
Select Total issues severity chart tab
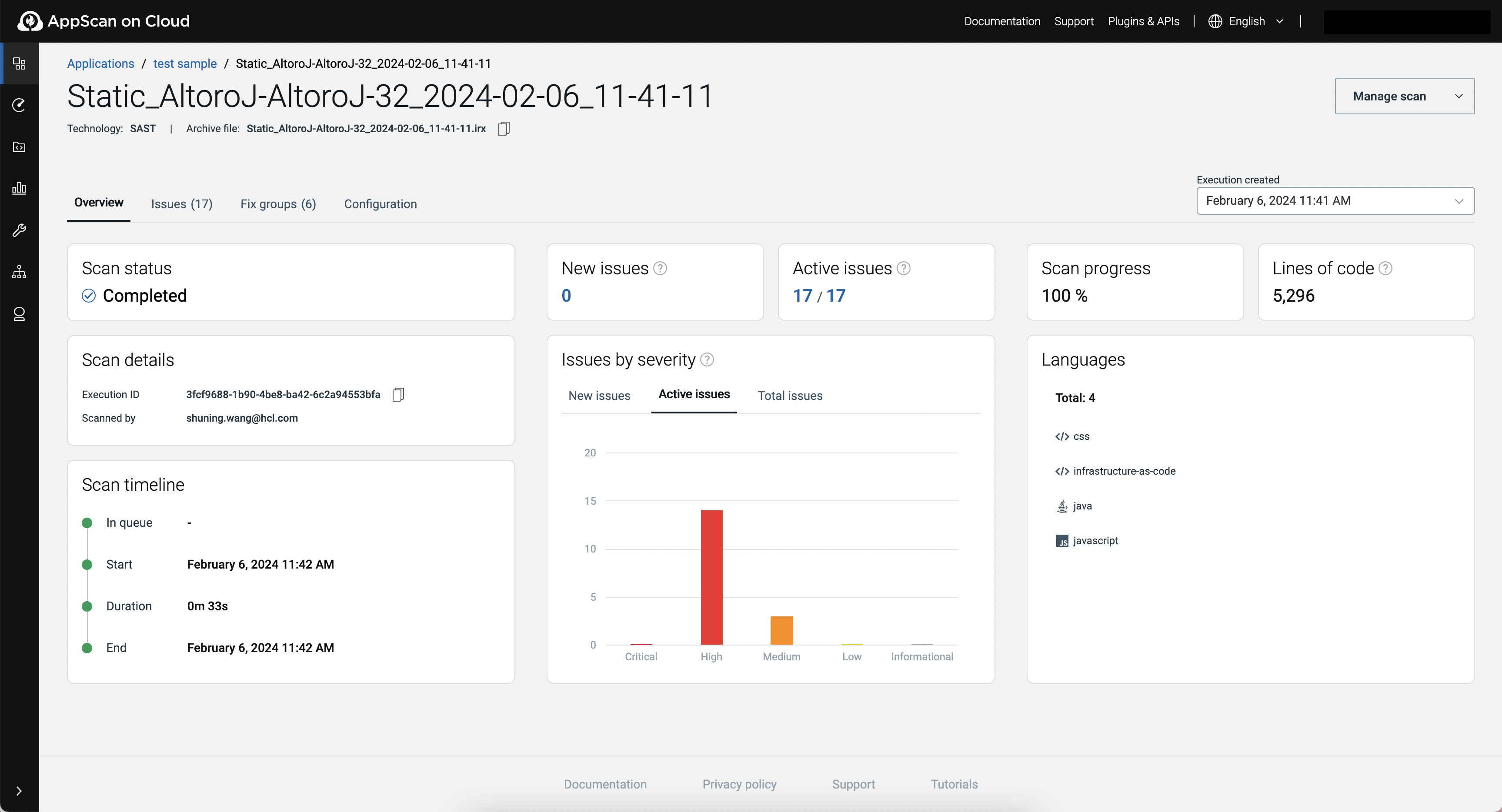coord(790,396)
